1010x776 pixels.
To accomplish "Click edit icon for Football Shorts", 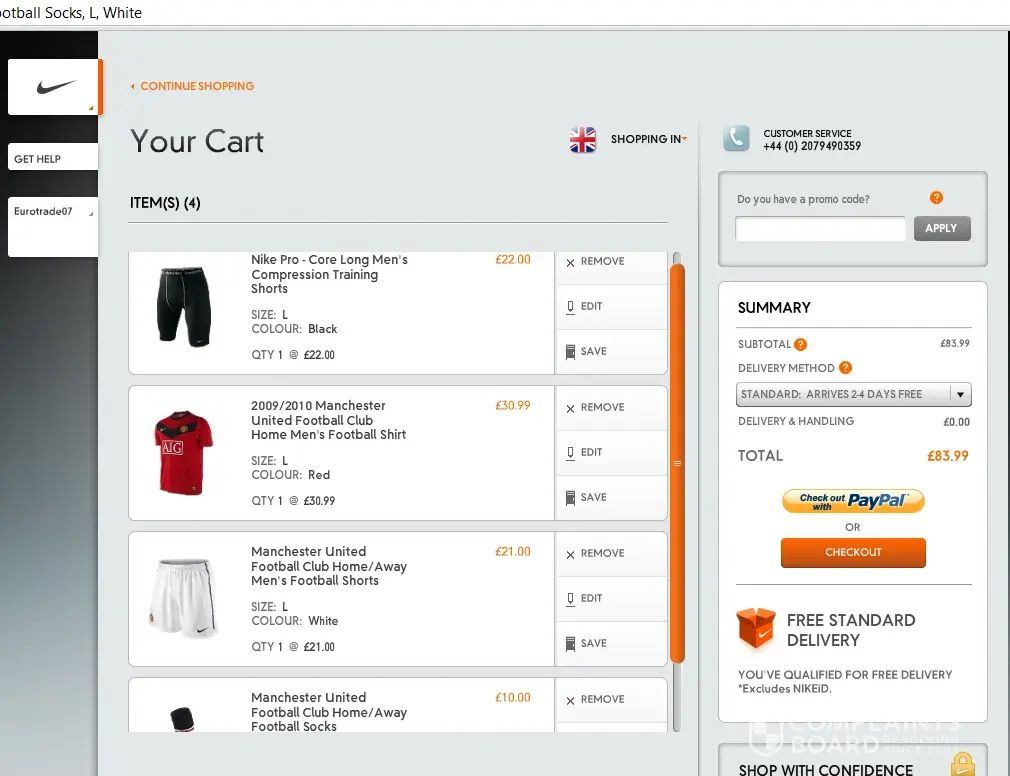I will pos(570,600).
